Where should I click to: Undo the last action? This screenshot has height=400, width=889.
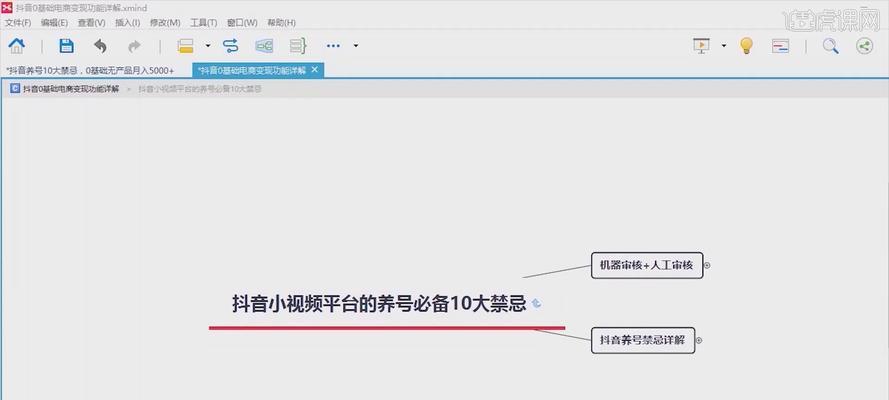[100, 46]
